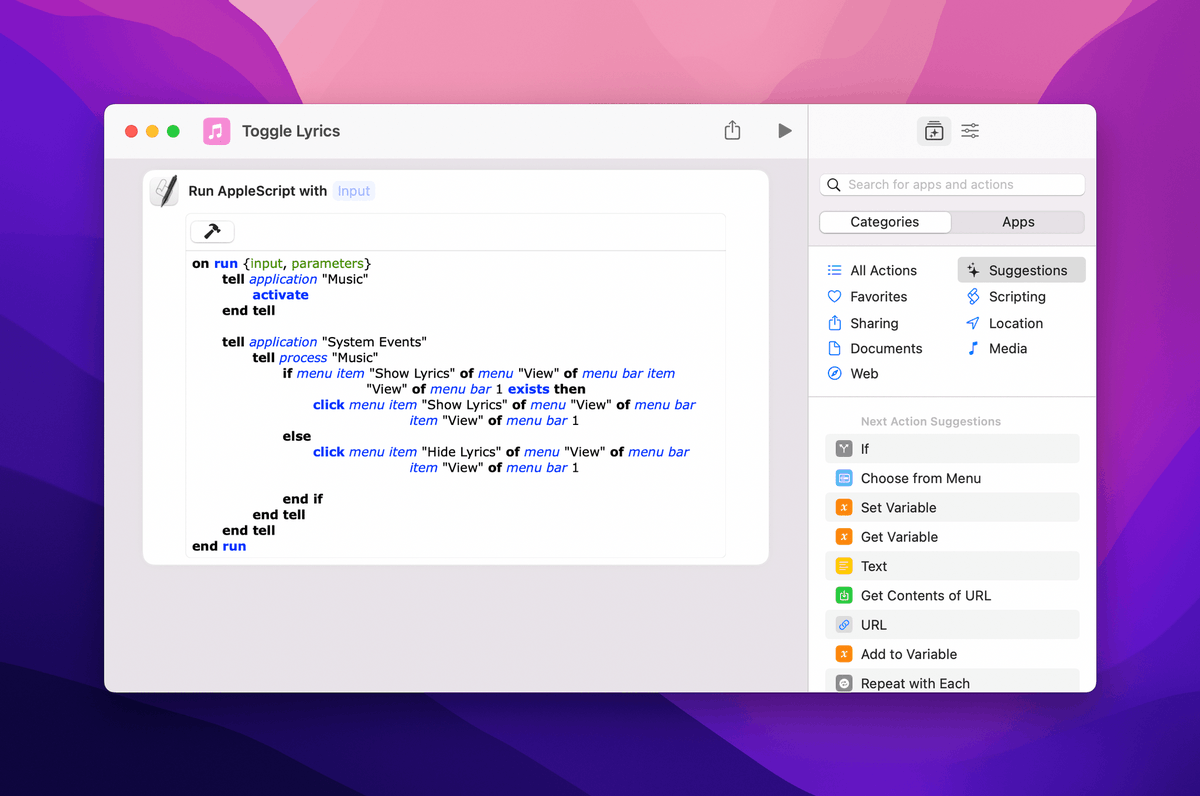Click the AppleScript action icon
The width and height of the screenshot is (1200, 796).
(x=164, y=191)
